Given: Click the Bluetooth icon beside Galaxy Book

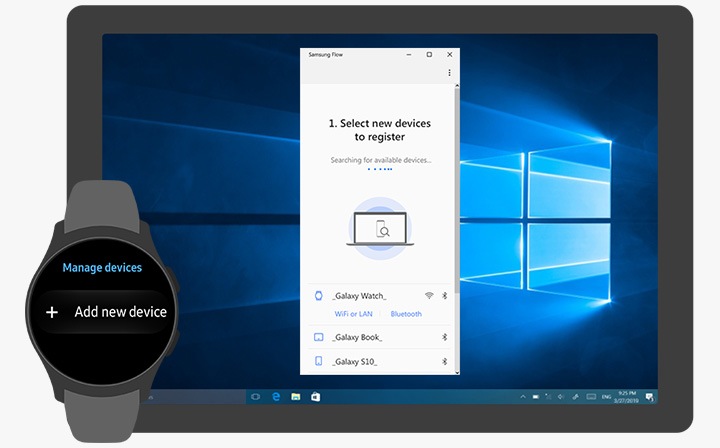Looking at the screenshot, I should click(445, 337).
